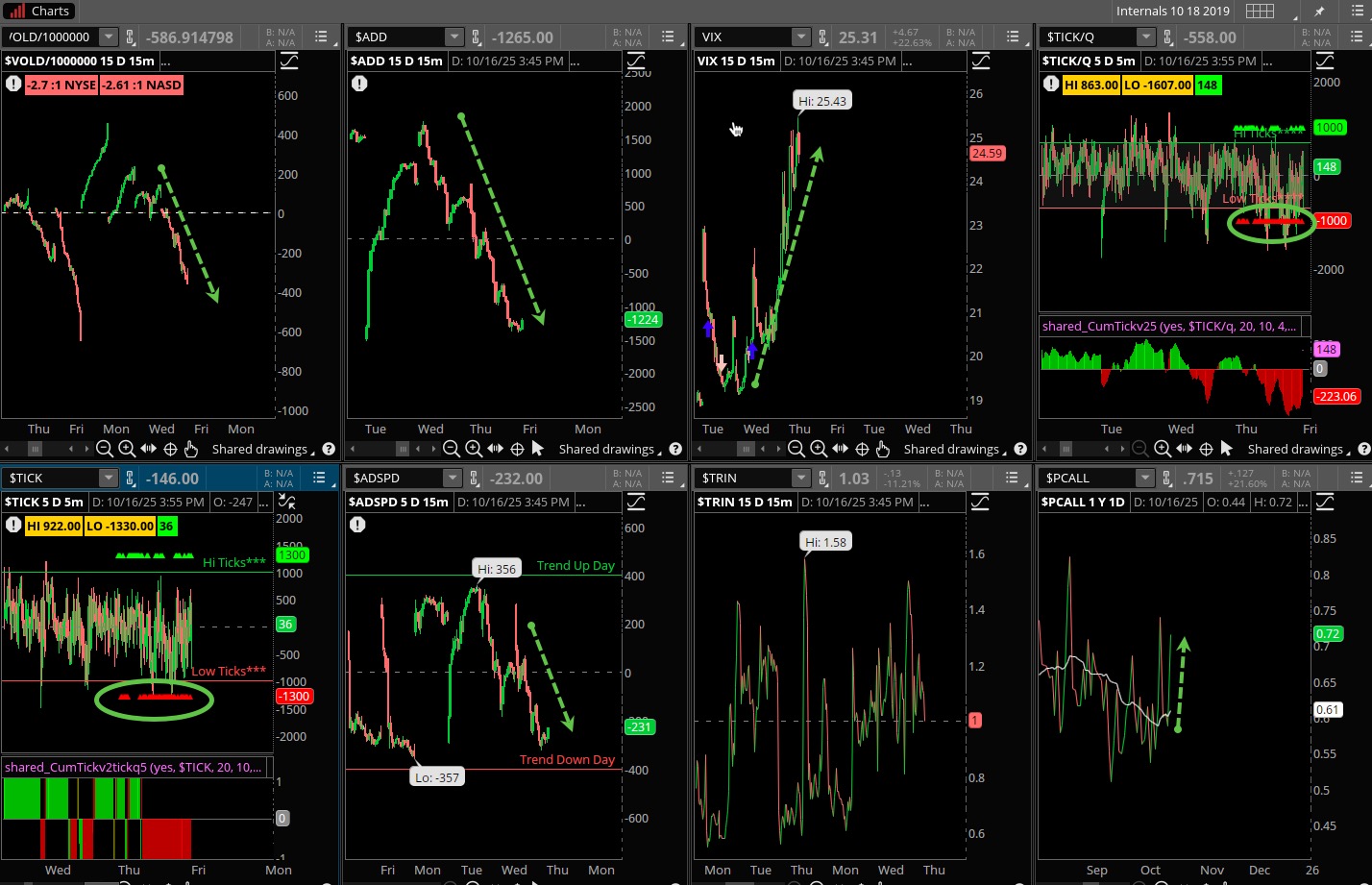Screen dimensions: 1372x885
Task: Open the list menu in the $TRIN header
Action: 1012,479
